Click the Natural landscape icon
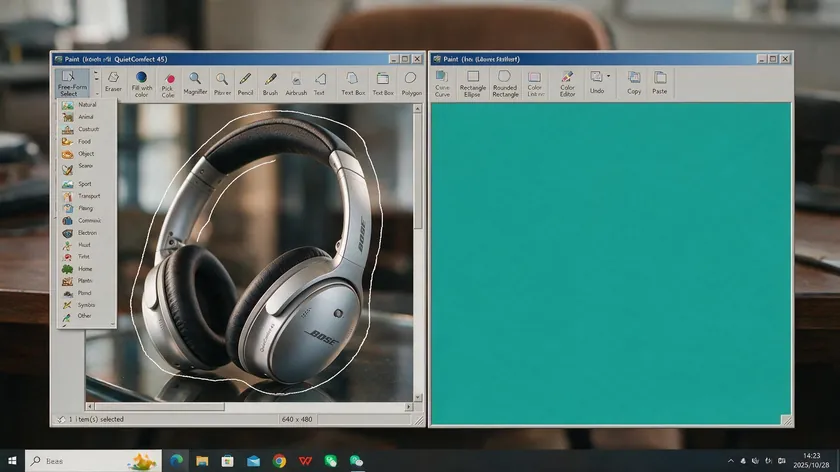 pyautogui.click(x=68, y=105)
